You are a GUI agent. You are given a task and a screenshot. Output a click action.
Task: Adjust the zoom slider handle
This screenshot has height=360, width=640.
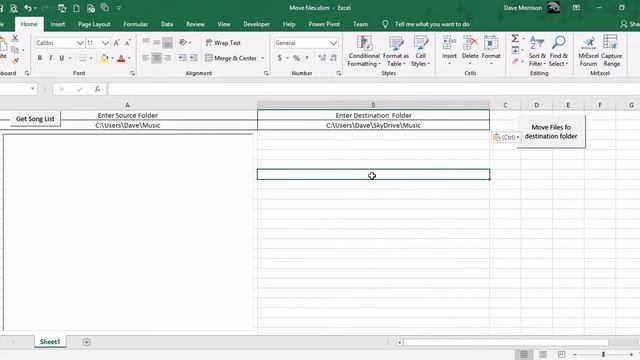tap(603, 354)
